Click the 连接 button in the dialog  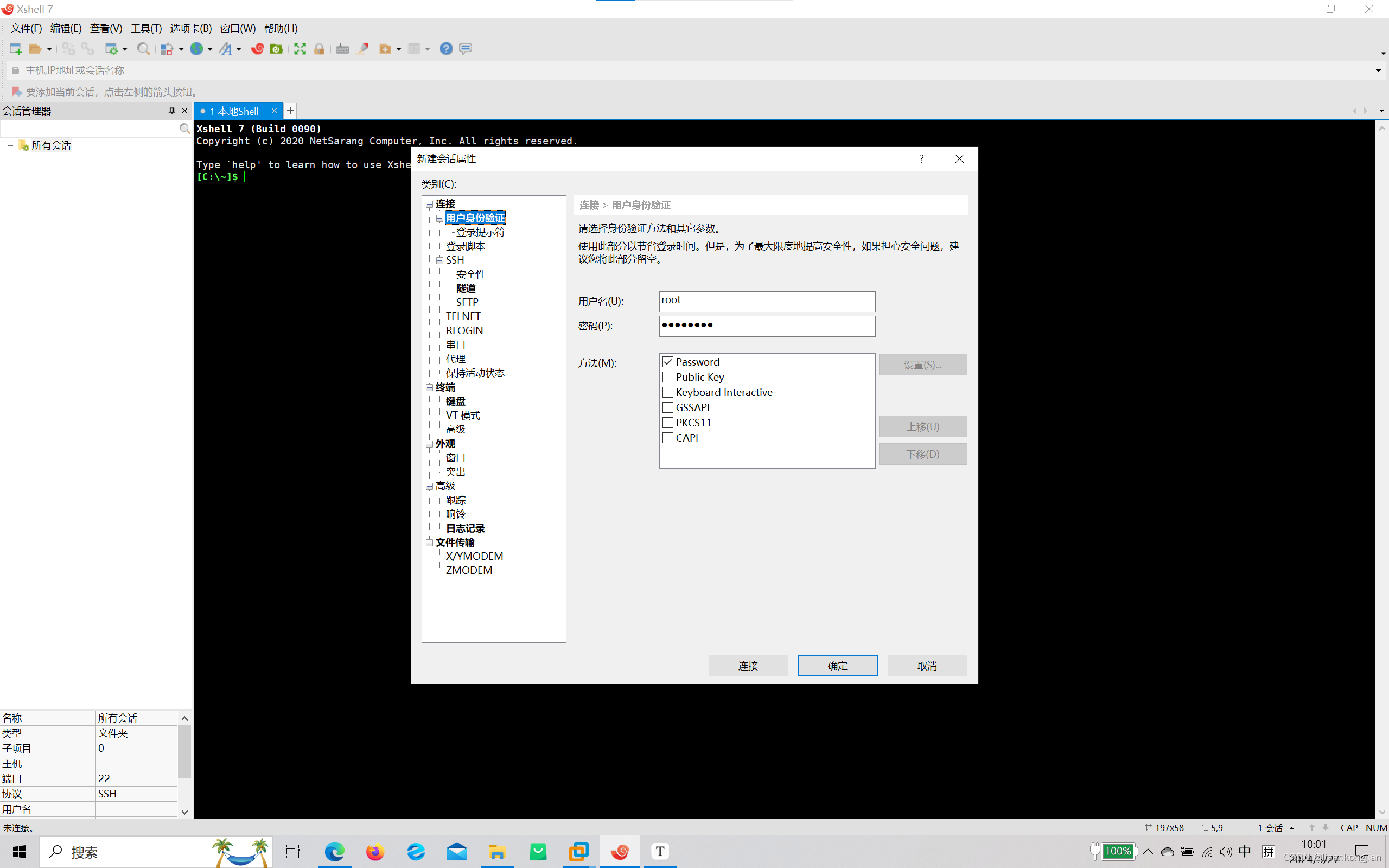pos(747,665)
